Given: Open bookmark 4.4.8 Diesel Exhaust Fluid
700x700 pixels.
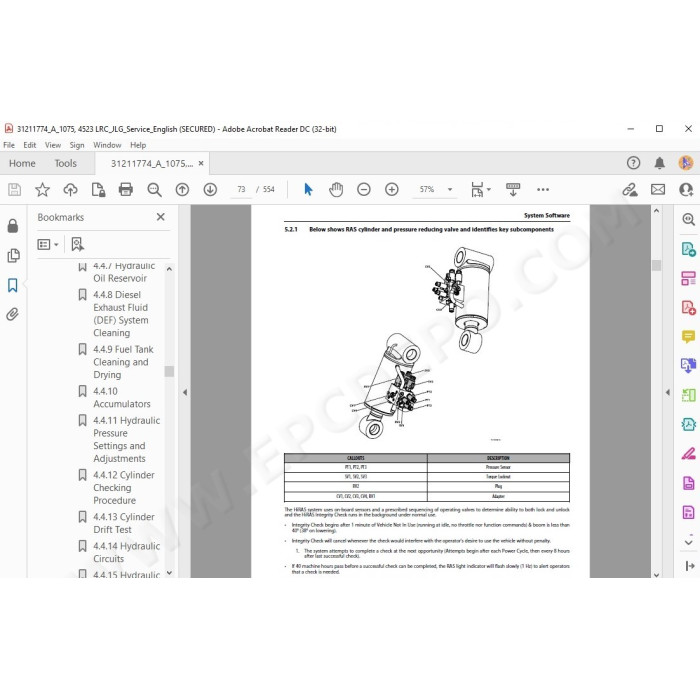Looking at the screenshot, I should (121, 314).
